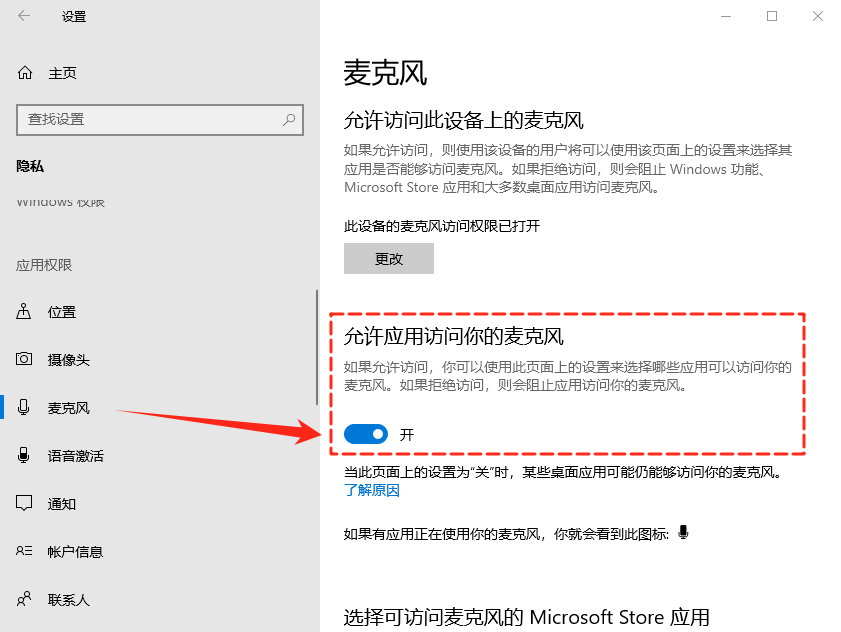This screenshot has height=632, width=841.
Task: Open 语音激活 via its microphone icon
Action: point(24,456)
